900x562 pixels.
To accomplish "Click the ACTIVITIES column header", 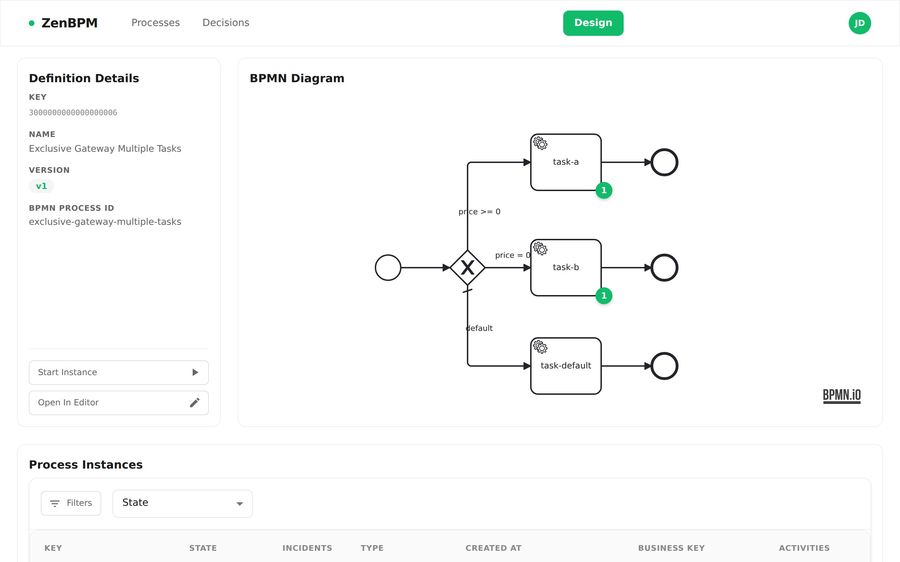I will click(804, 548).
